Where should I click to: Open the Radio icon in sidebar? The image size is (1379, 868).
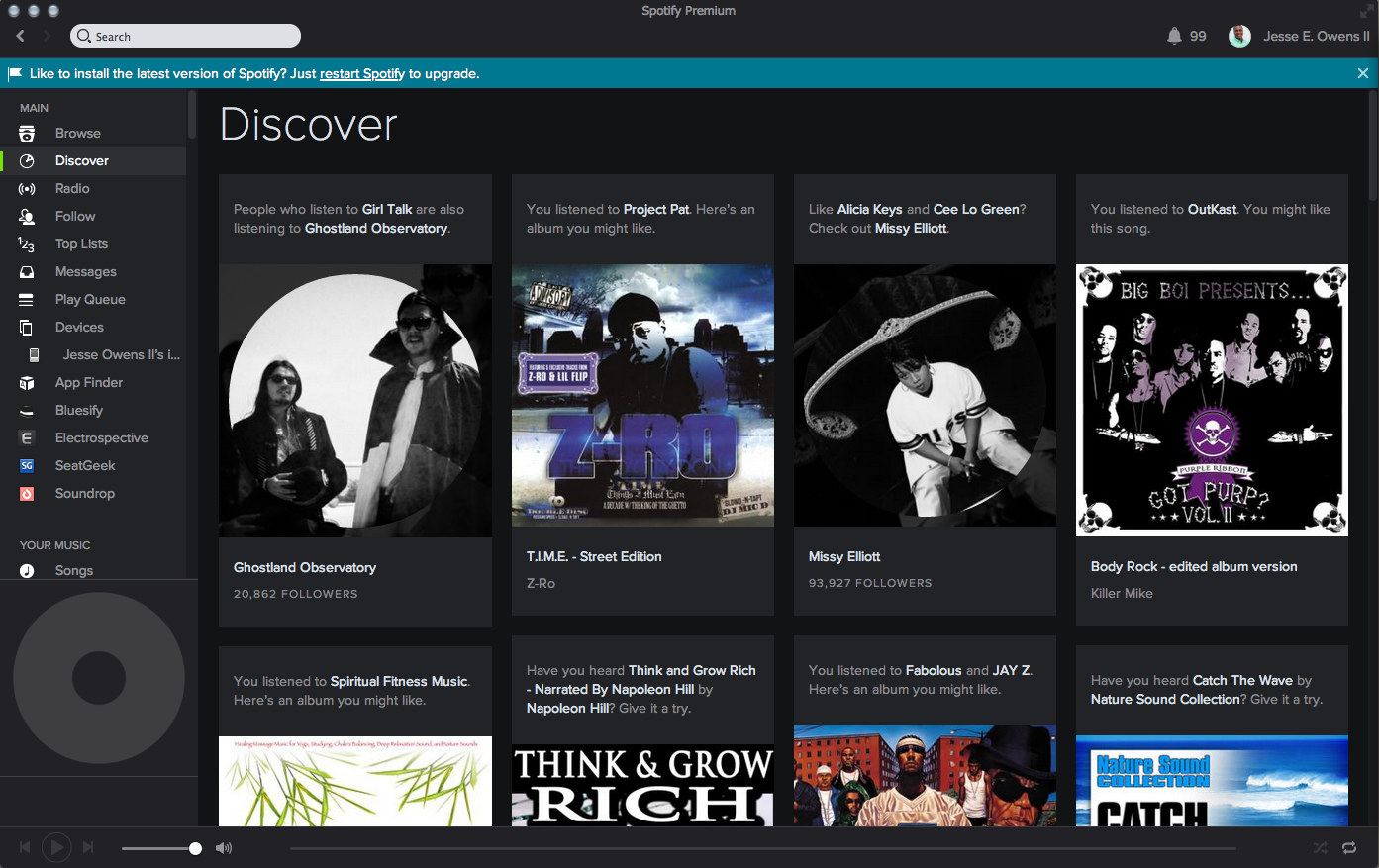(27, 189)
